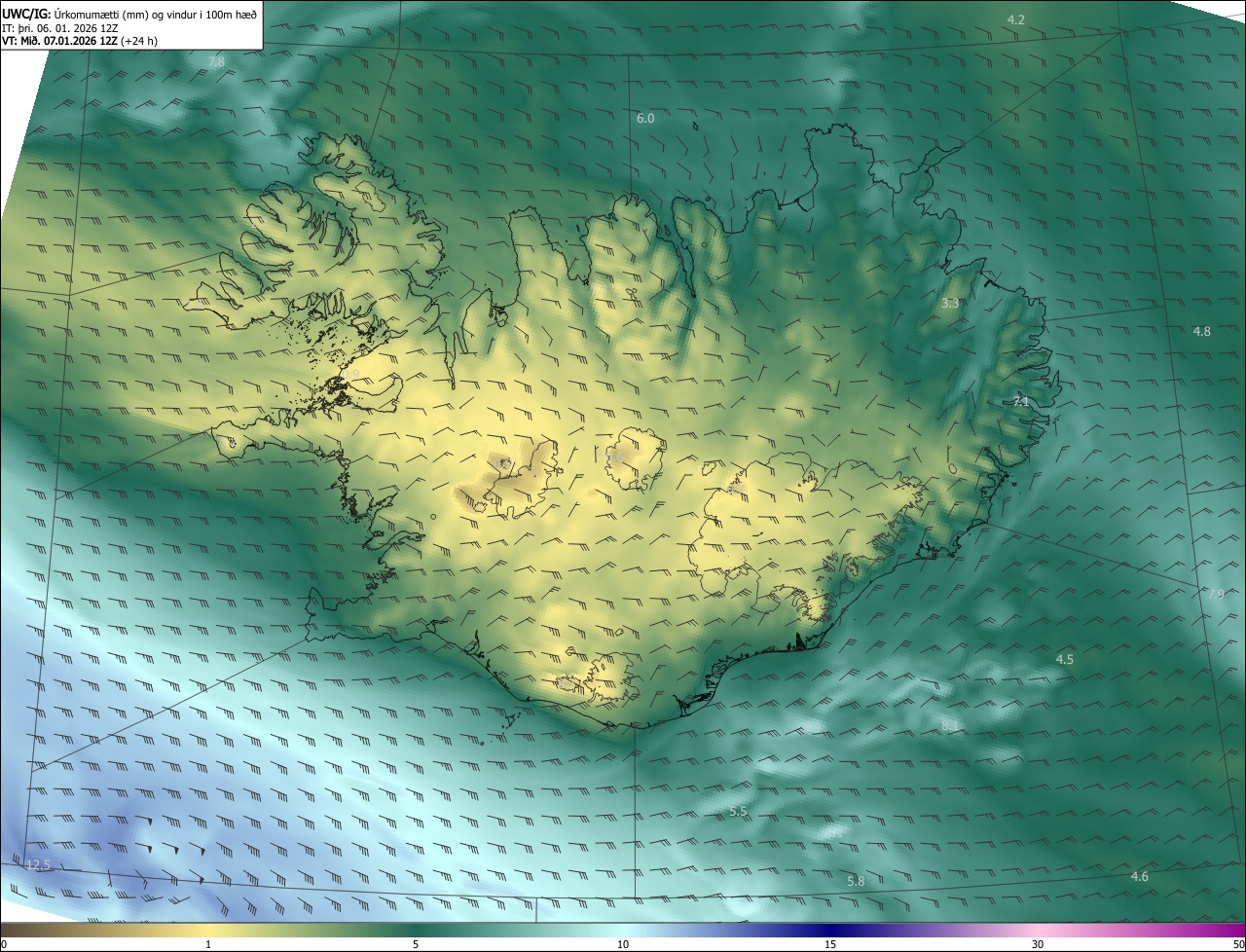Image resolution: width=1246 pixels, height=952 pixels.
Task: Select the 8.1 value label over the sea
Action: point(950,725)
